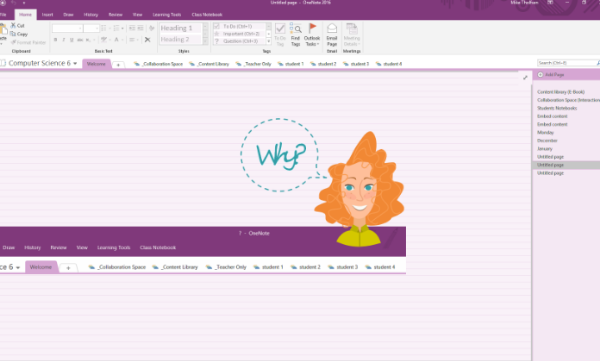
Task: Click the Delete X icon in Basic Text
Action: click(x=147, y=40)
